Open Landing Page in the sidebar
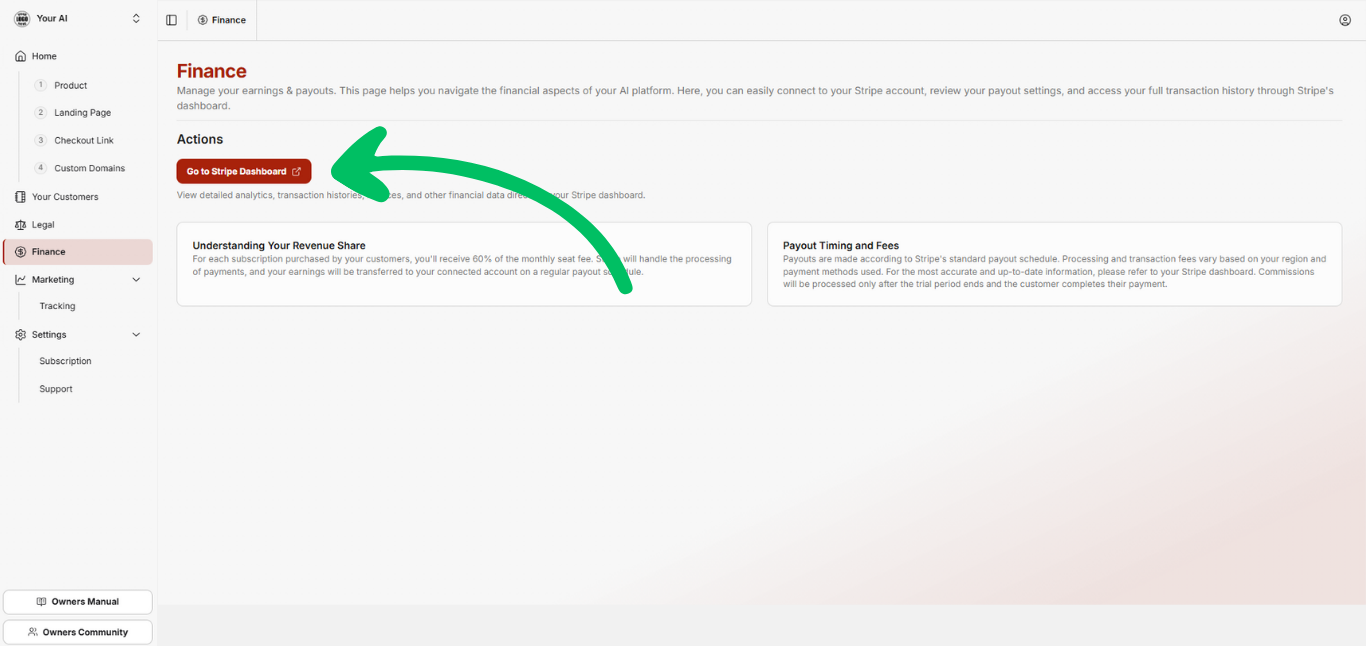The height and width of the screenshot is (646, 1366). tap(83, 113)
